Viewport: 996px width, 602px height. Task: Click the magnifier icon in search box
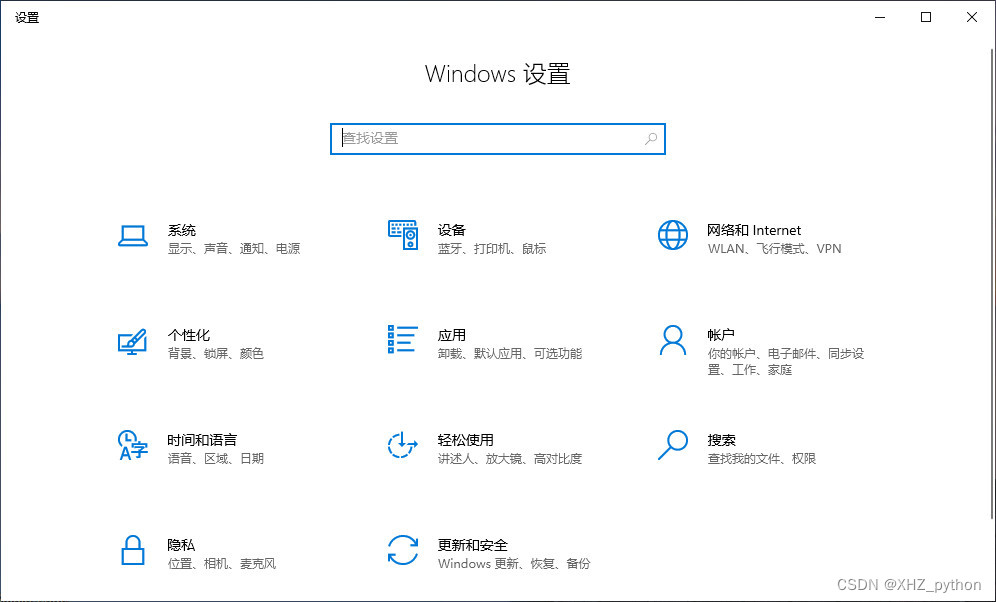[x=650, y=138]
